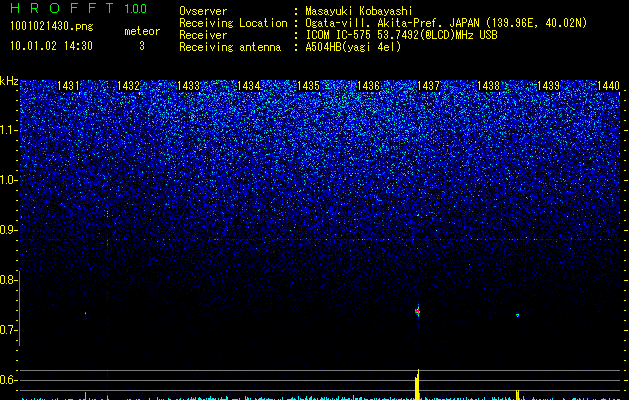629x400 pixels.
Task: Click the 1436 time marker
Action: pyautogui.click(x=368, y=85)
